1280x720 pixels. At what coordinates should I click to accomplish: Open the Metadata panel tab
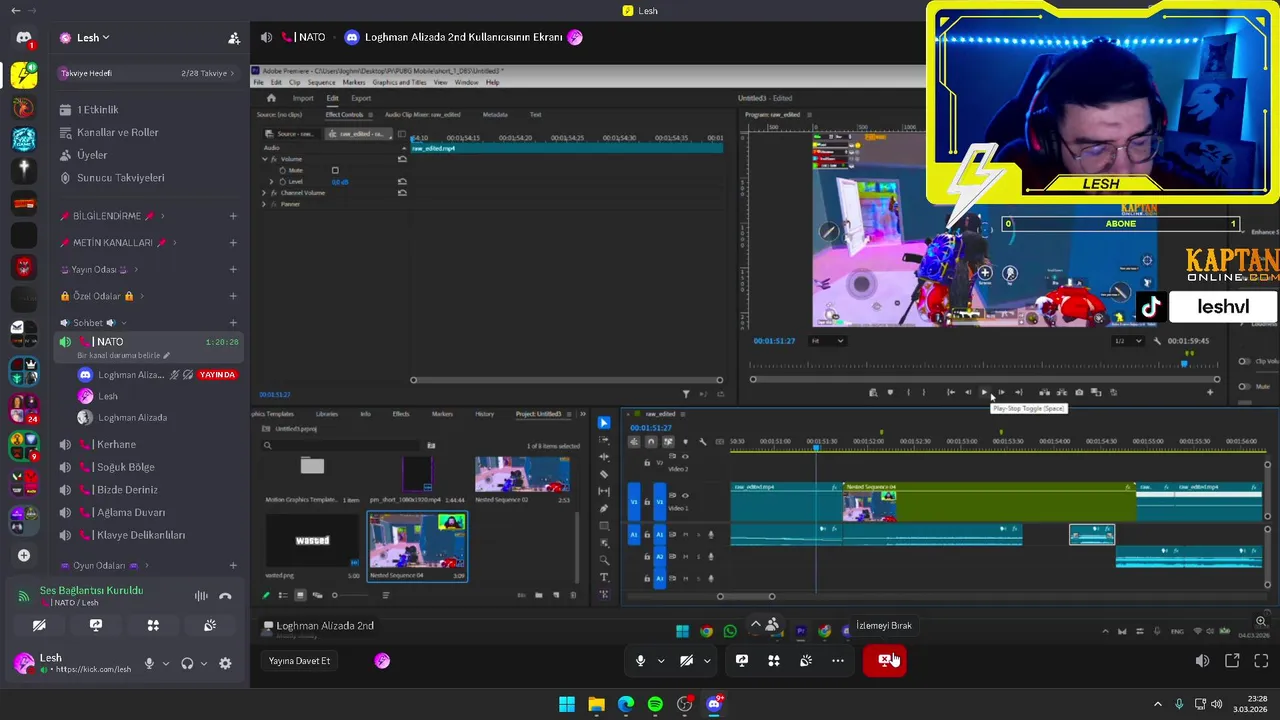pyautogui.click(x=495, y=115)
